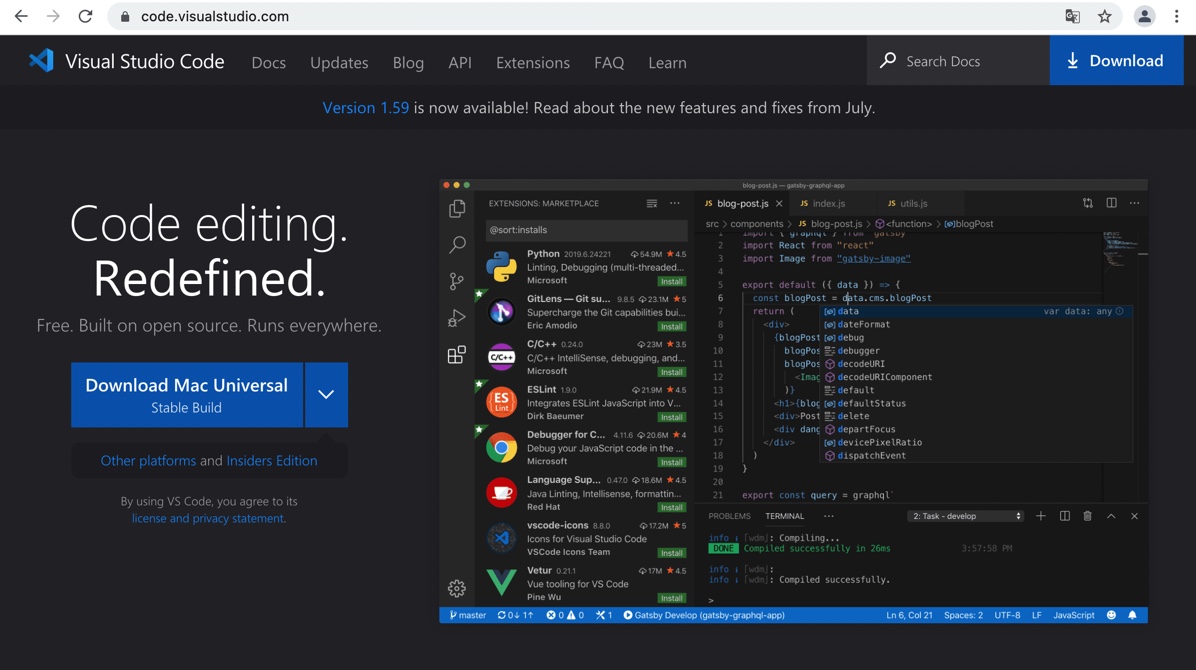Screen dimensions: 1196x670
Task: Open the 2: Task - develop dropdown
Action: 965,516
